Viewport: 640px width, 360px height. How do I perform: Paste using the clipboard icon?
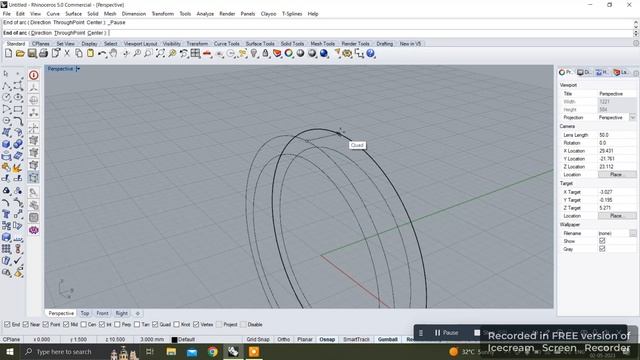[90, 53]
